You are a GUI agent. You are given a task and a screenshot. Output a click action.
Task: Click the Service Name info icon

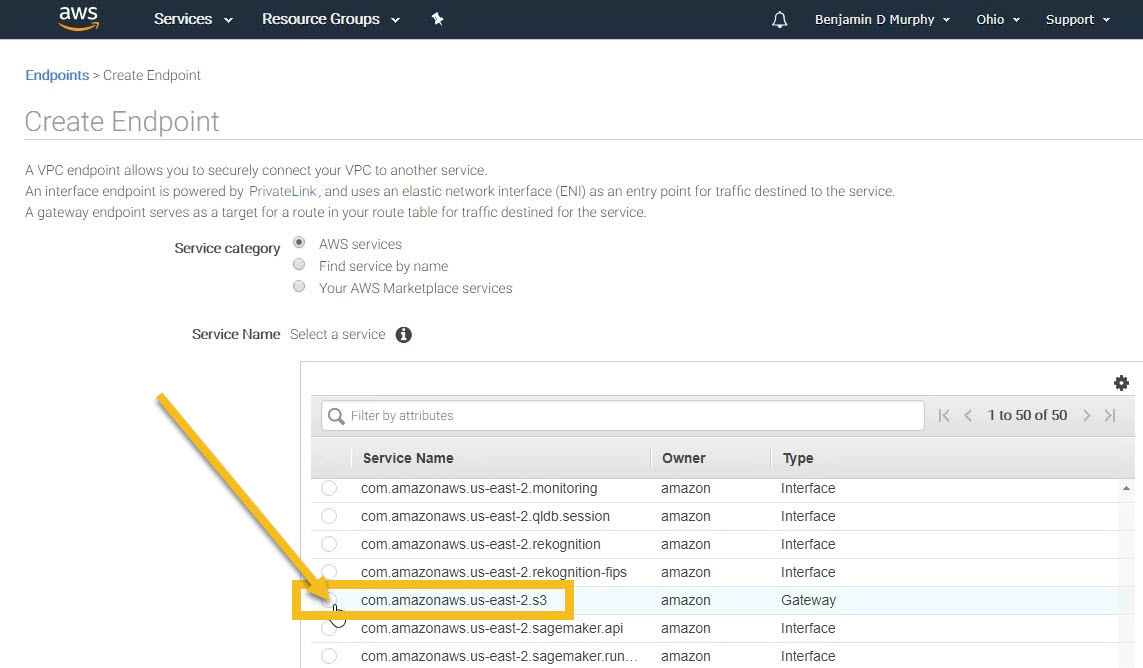pos(403,334)
